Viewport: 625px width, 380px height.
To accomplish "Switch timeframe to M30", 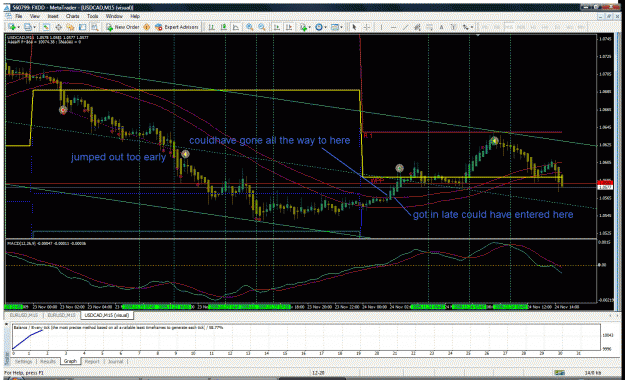I will (x=521, y=27).
